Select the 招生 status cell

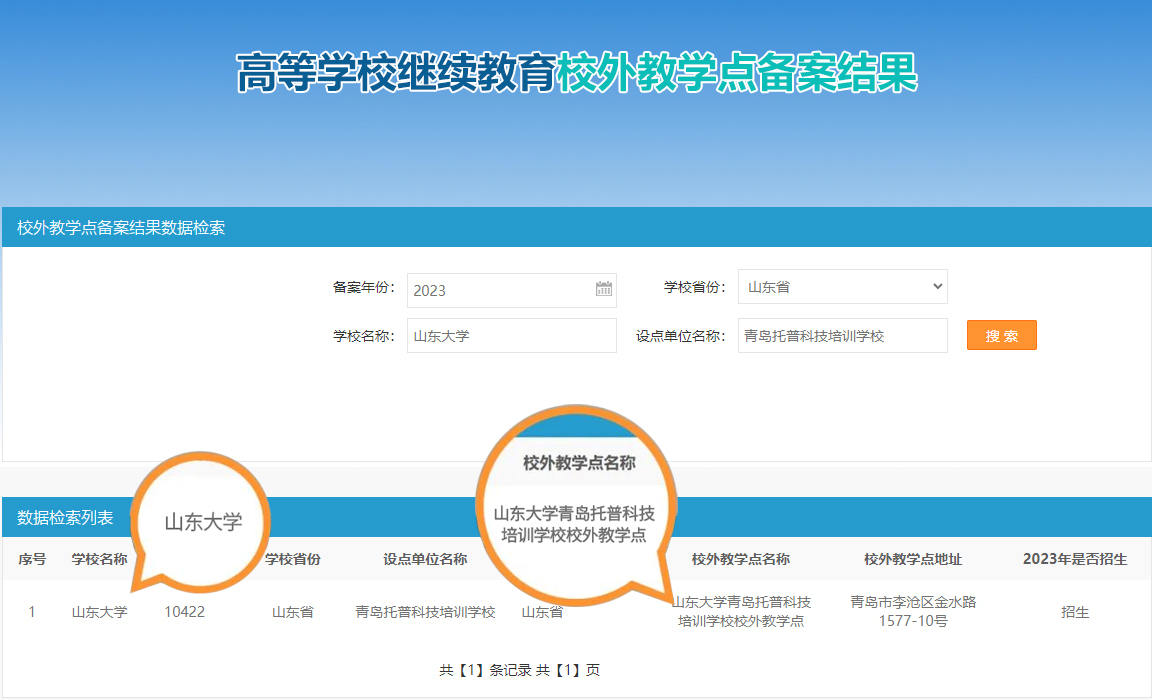pyautogui.click(x=1075, y=612)
